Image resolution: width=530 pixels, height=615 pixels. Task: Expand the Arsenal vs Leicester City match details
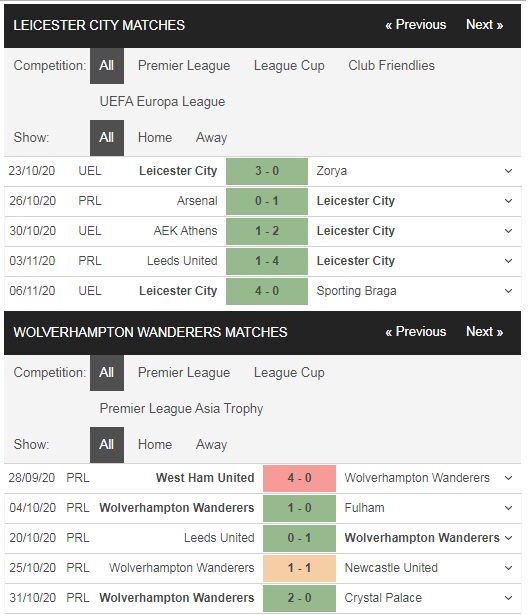pyautogui.click(x=508, y=201)
